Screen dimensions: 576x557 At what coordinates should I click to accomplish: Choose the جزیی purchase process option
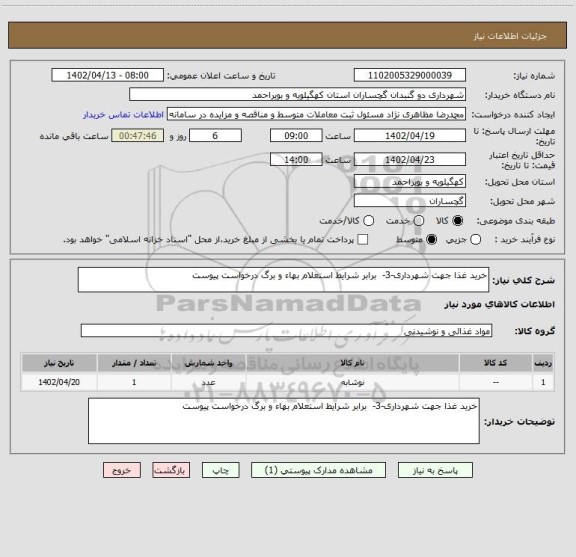pos(475,240)
